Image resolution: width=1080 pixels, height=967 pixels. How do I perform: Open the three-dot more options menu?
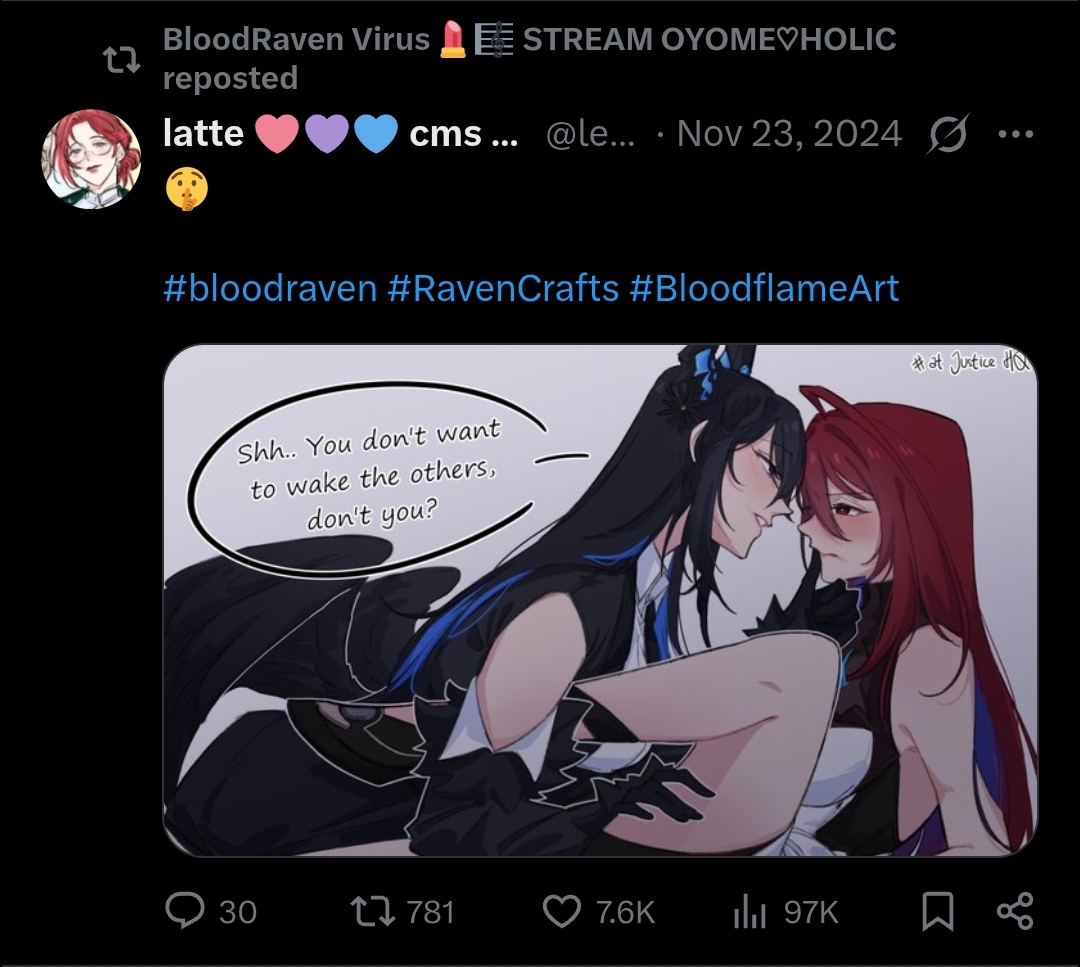pos(1016,134)
